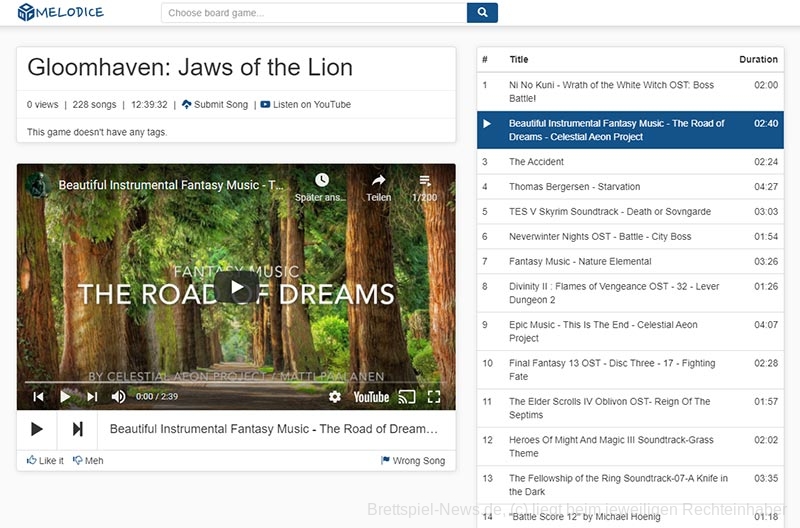Image resolution: width=800 pixels, height=528 pixels.
Task: Skip to next song below the video
Action: point(77,429)
